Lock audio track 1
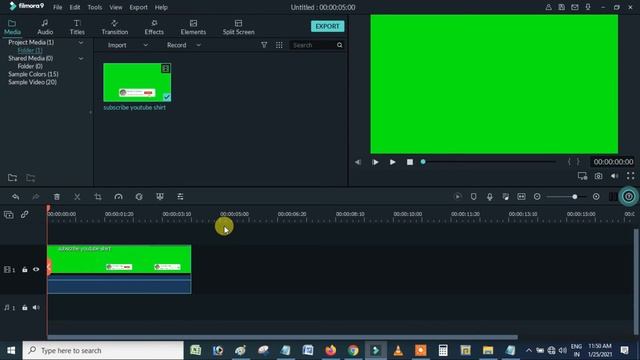The width and height of the screenshot is (640, 360). pos(24,307)
